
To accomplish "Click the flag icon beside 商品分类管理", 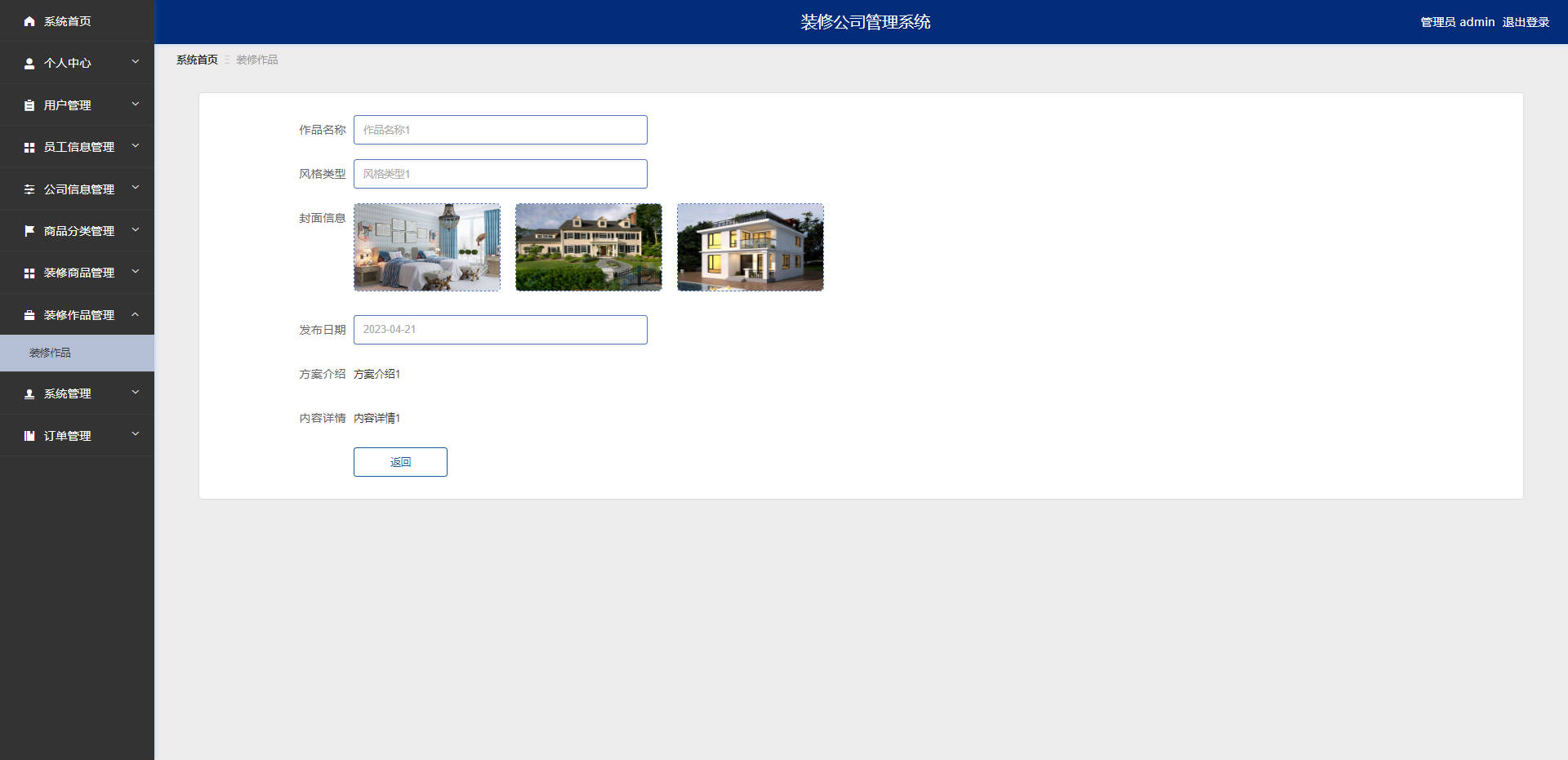I will [x=29, y=231].
